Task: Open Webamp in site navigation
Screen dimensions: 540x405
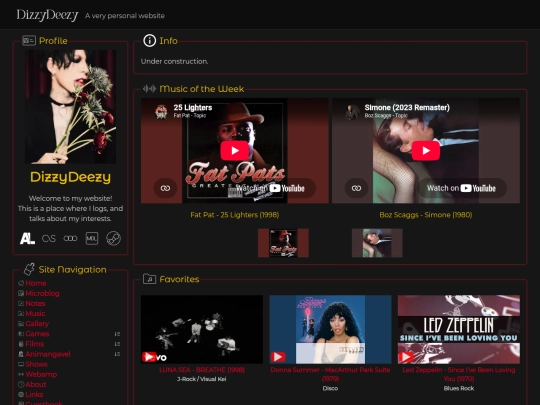Action: tap(41, 374)
